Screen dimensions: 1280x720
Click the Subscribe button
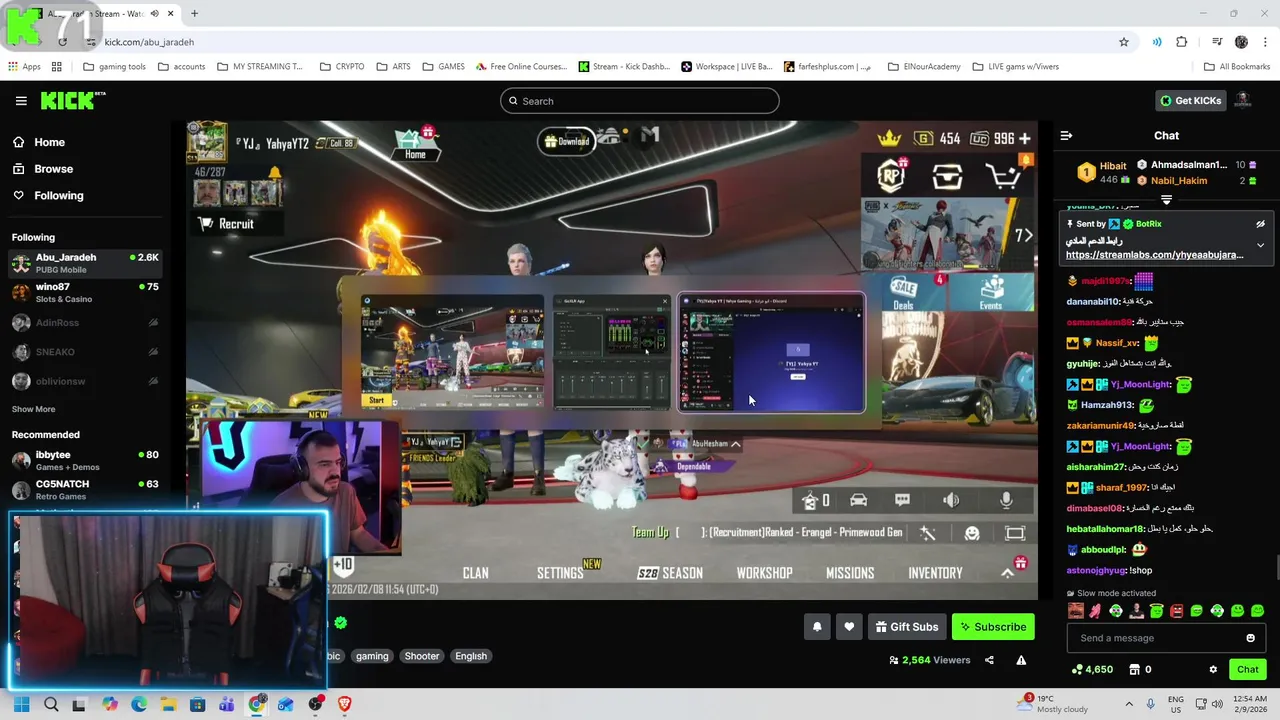point(993,627)
